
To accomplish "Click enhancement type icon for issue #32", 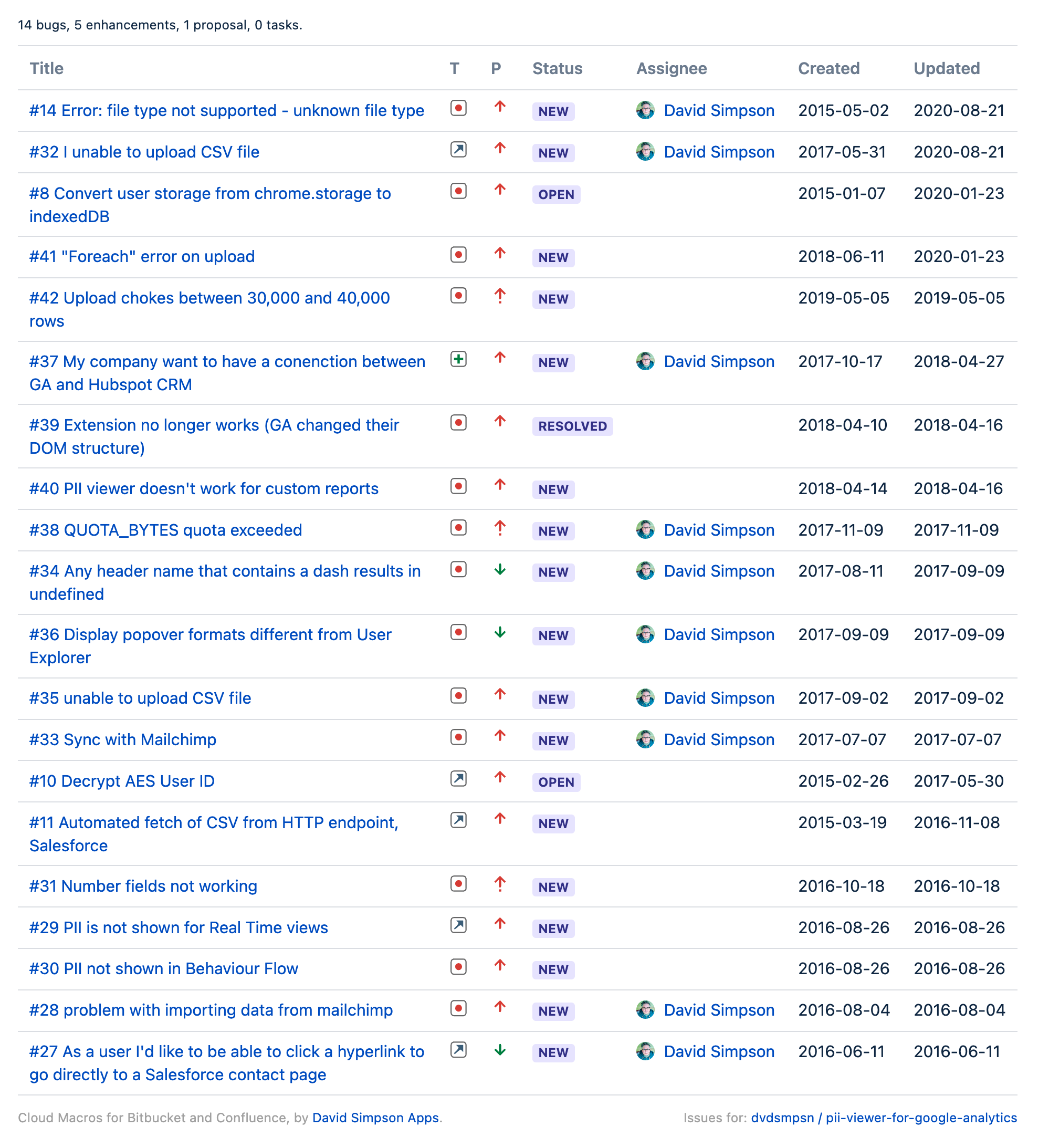I will click(458, 149).
